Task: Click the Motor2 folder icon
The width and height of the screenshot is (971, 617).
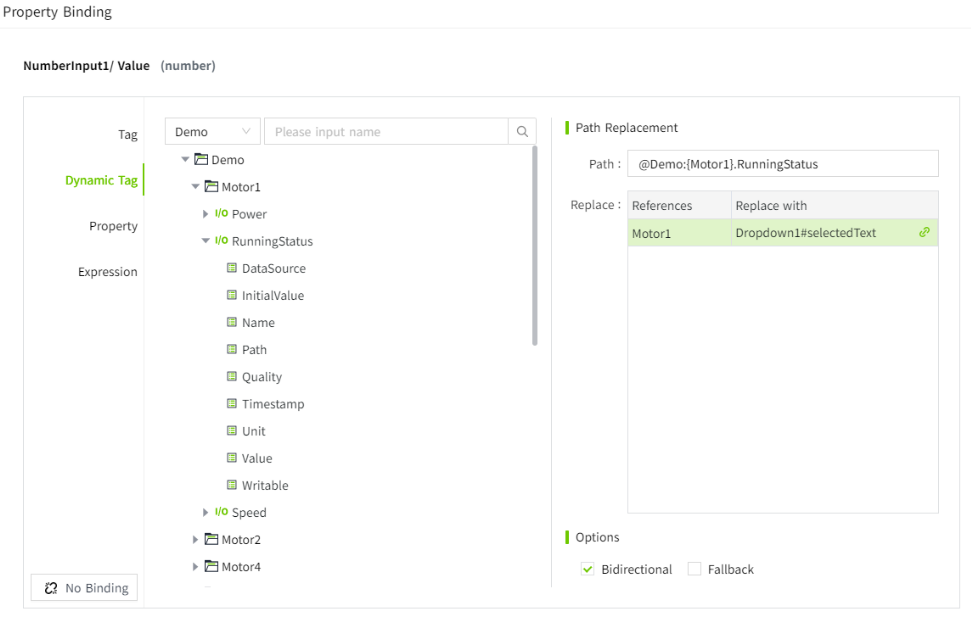Action: [211, 540]
